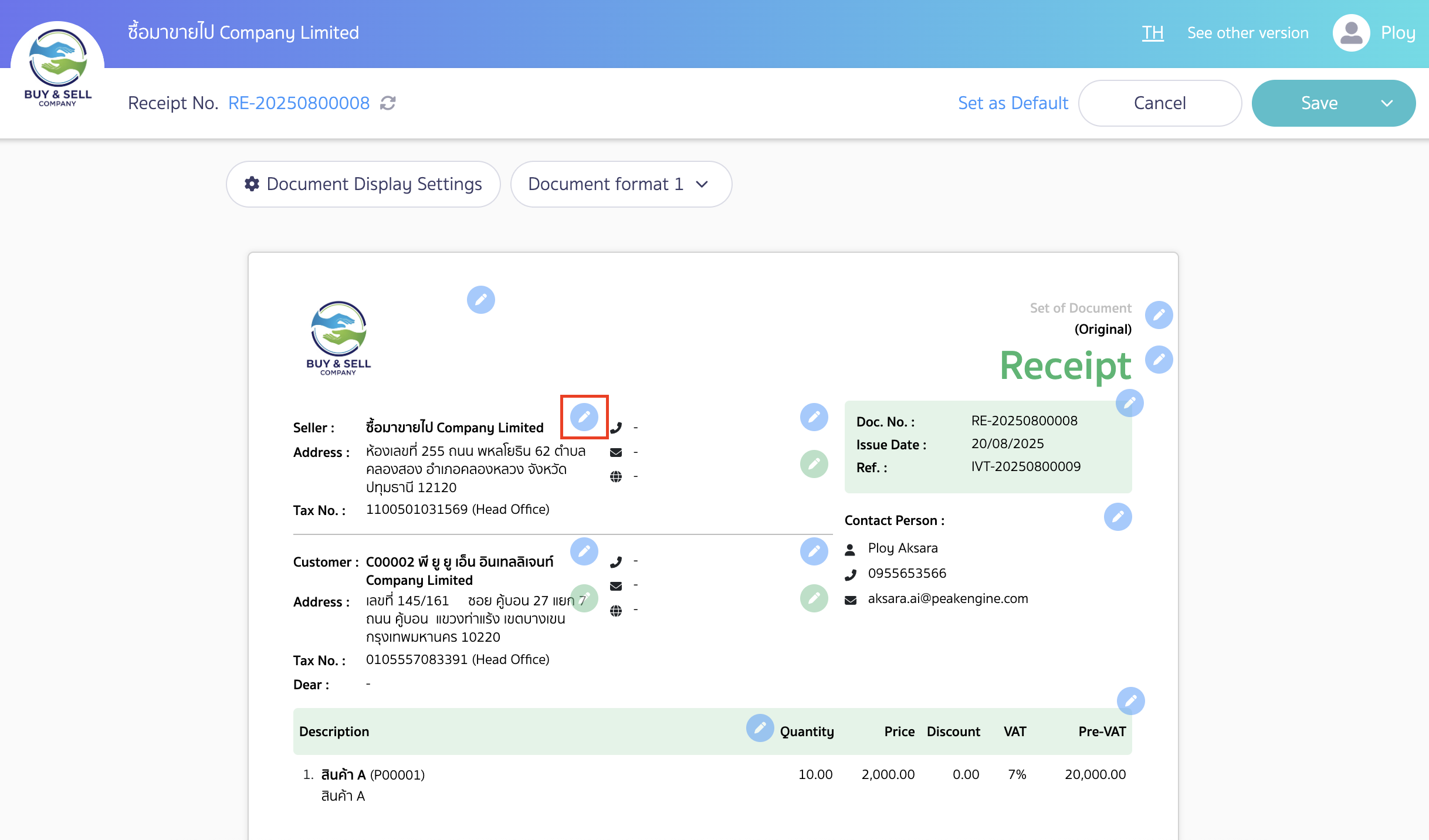Click pencil at the items table corner
The width and height of the screenshot is (1429, 840).
pyautogui.click(x=1131, y=701)
